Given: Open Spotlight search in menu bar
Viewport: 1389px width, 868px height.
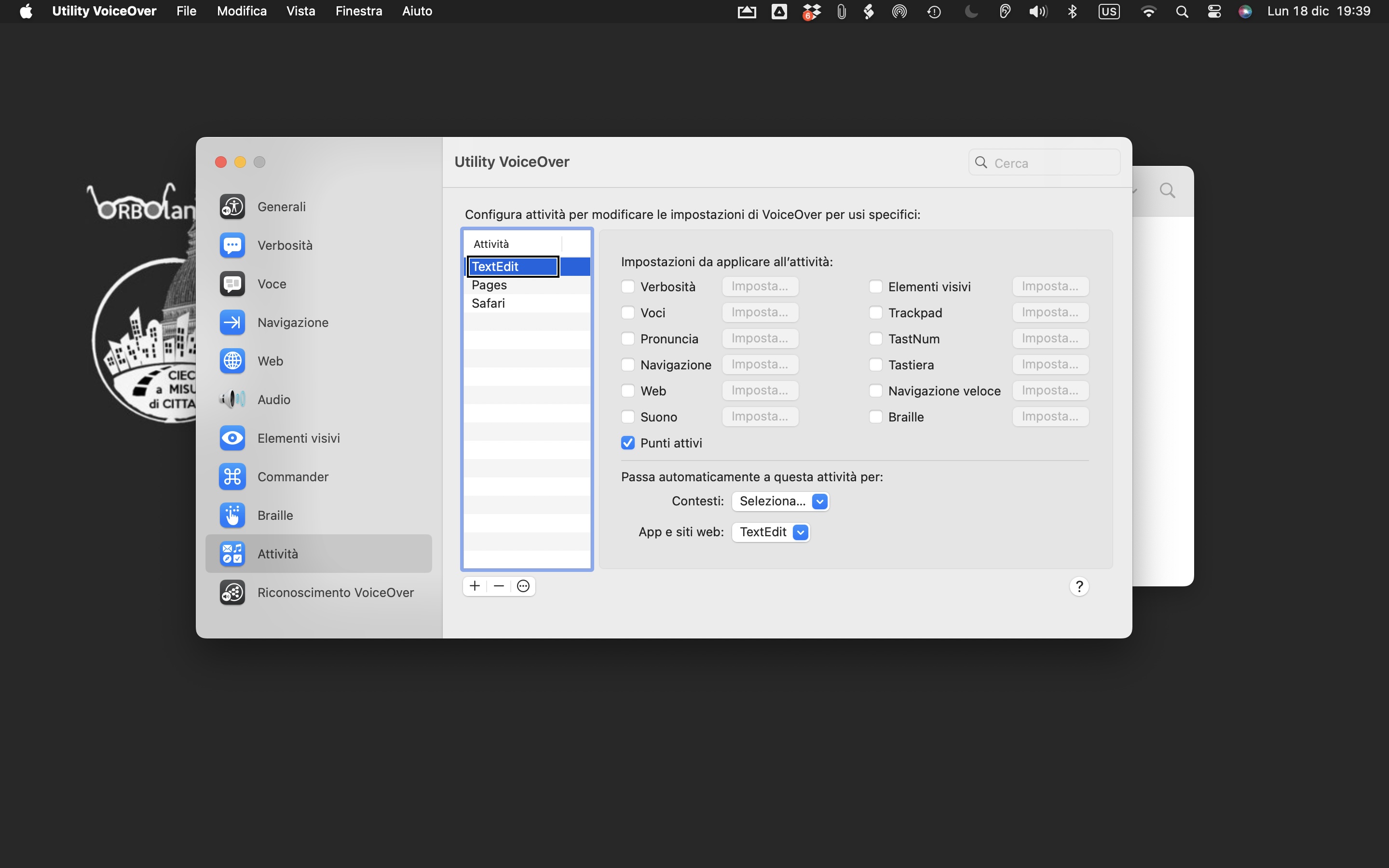Looking at the screenshot, I should tap(1182, 12).
